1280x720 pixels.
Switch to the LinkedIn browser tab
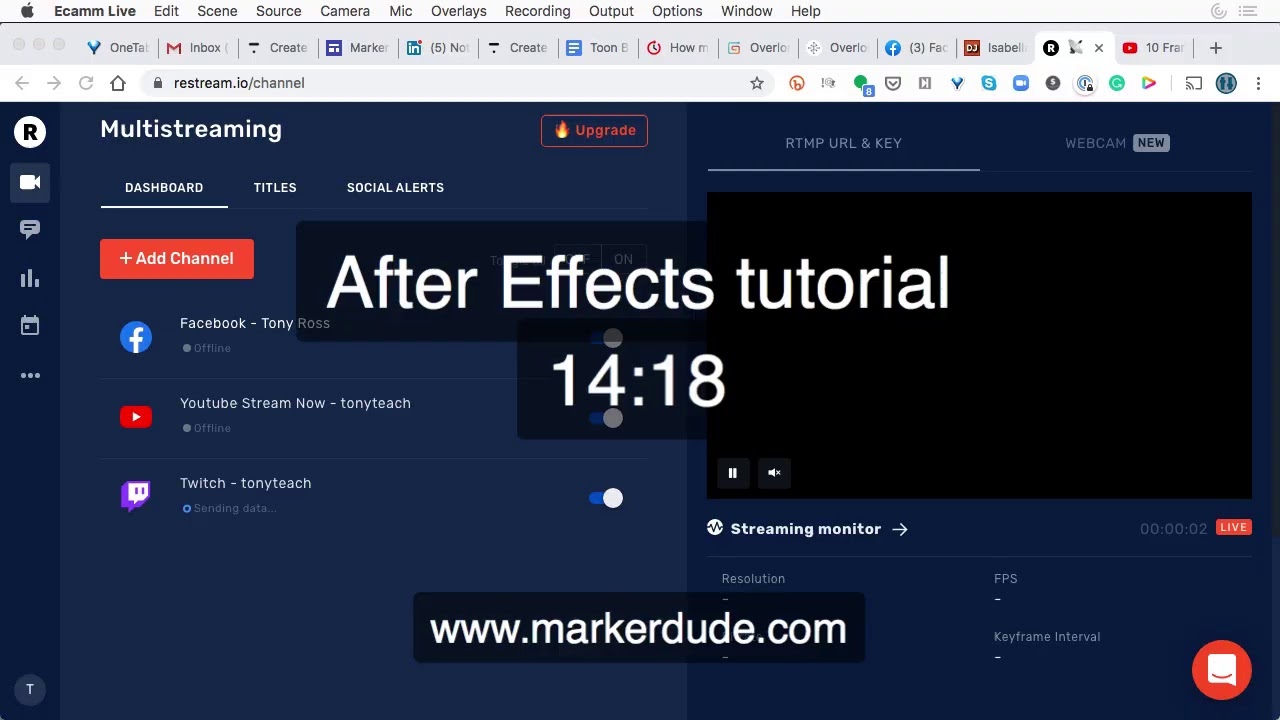tap(438, 48)
